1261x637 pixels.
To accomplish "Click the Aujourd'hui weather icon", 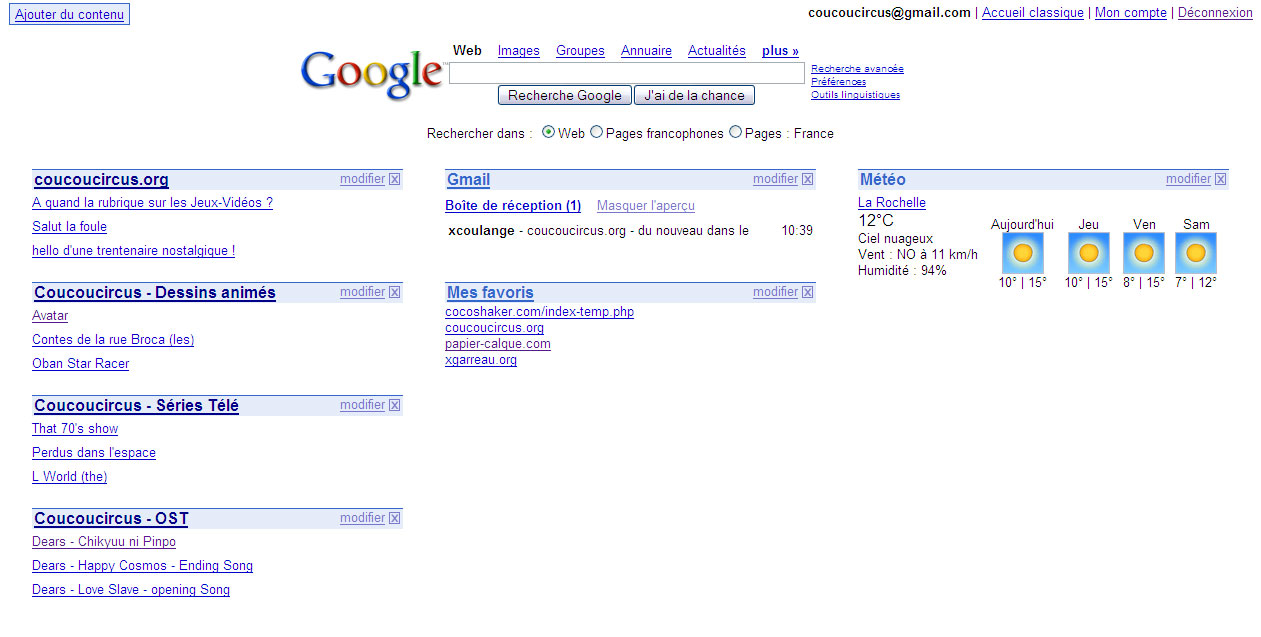I will click(1022, 253).
